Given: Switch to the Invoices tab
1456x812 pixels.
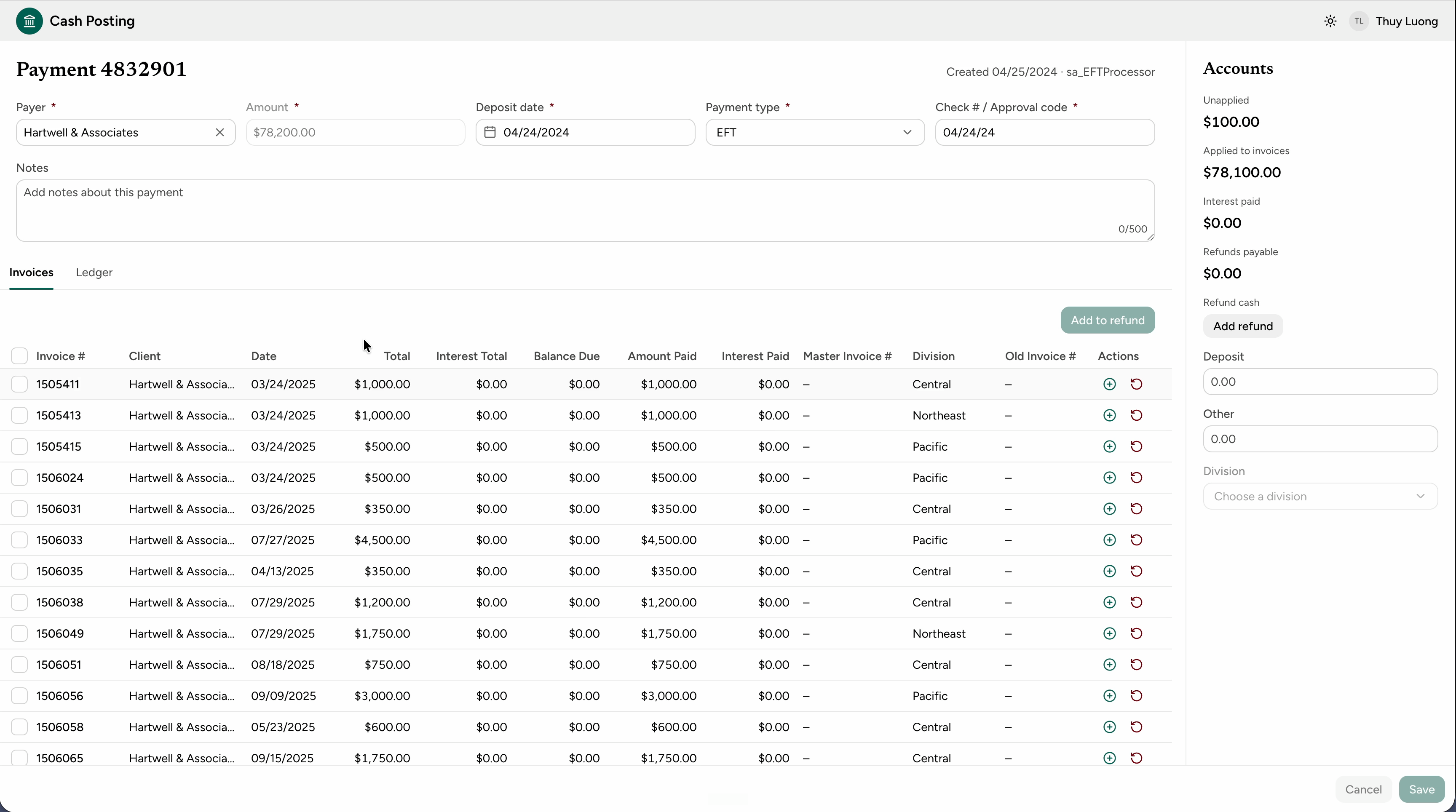Looking at the screenshot, I should (x=31, y=272).
